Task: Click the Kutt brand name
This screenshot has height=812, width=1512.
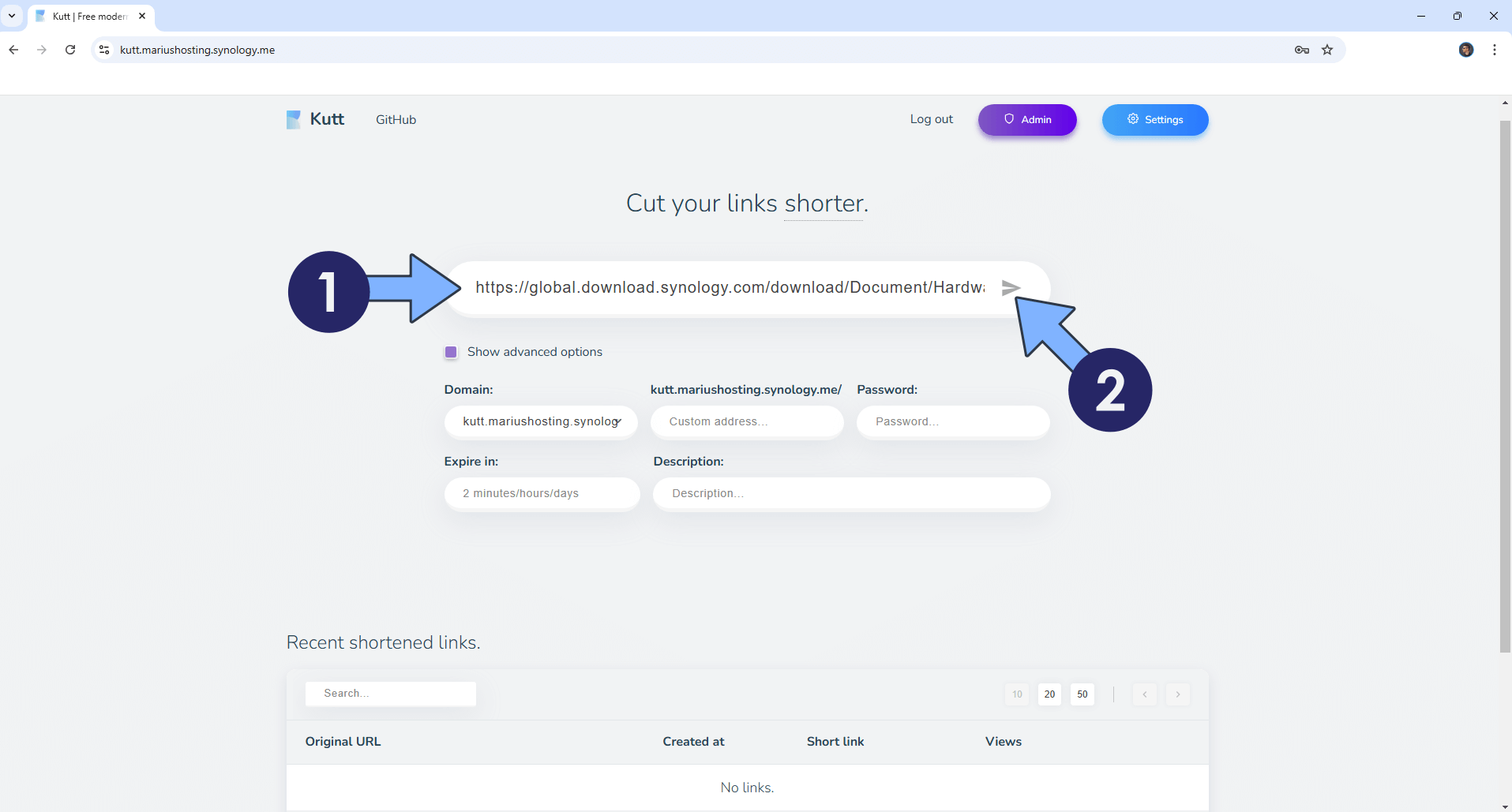Action: point(327,119)
